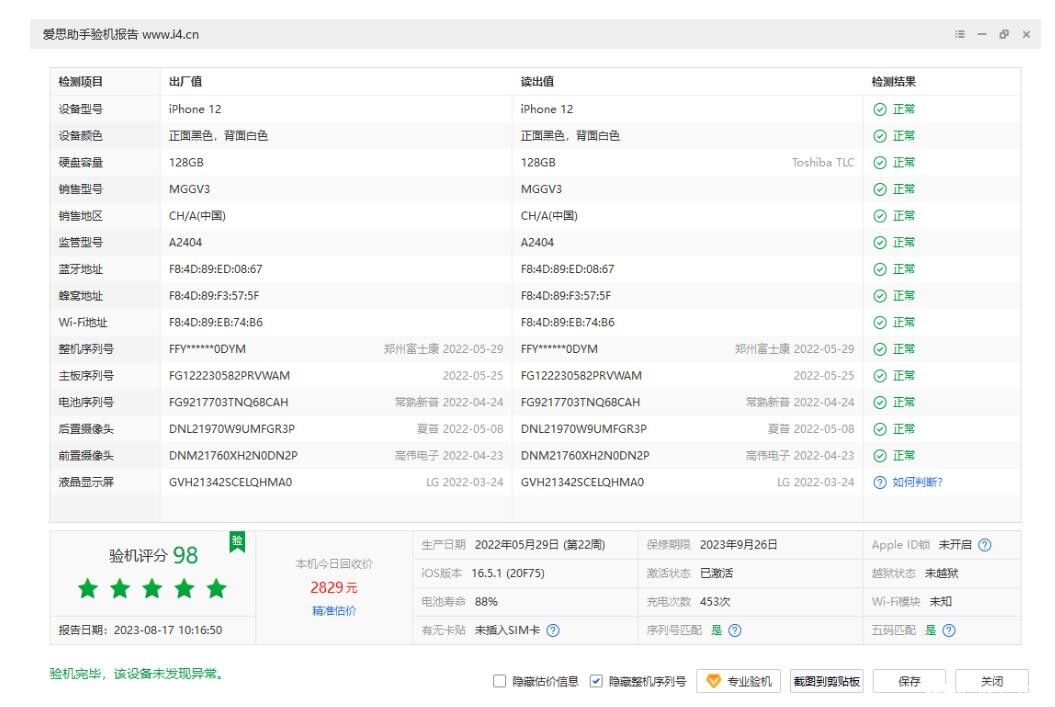
Task: Click the green check icon for 设备颜色
Action: (879, 136)
